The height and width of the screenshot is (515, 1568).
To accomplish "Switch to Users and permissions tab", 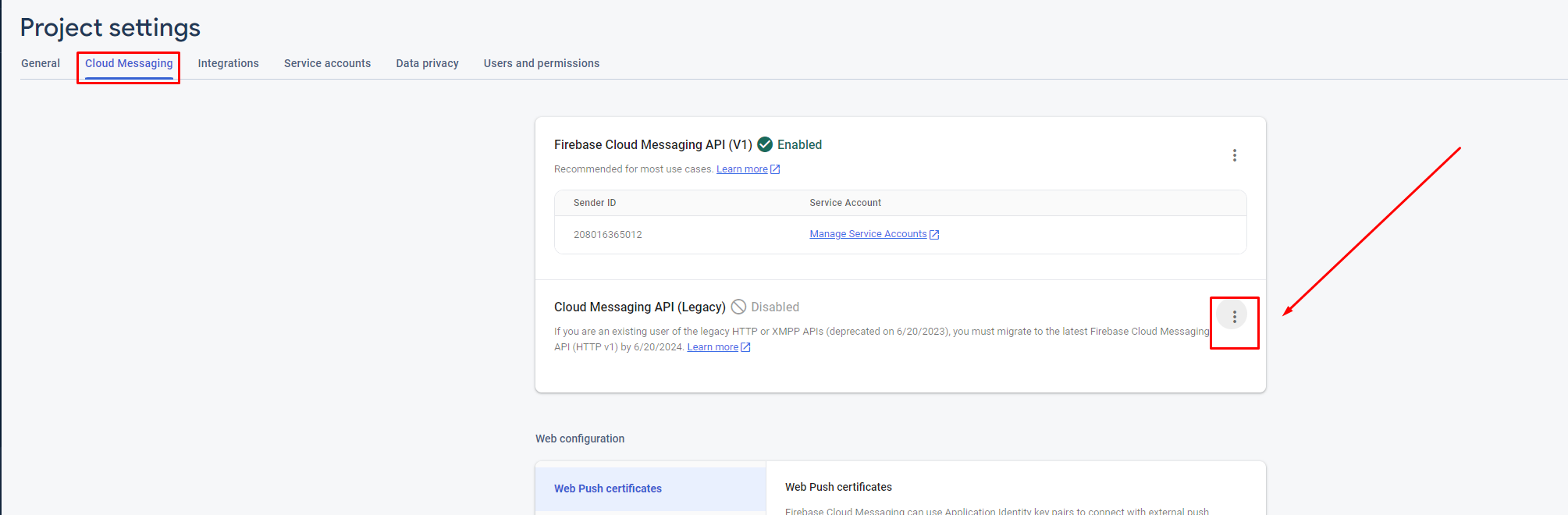I will 541,63.
